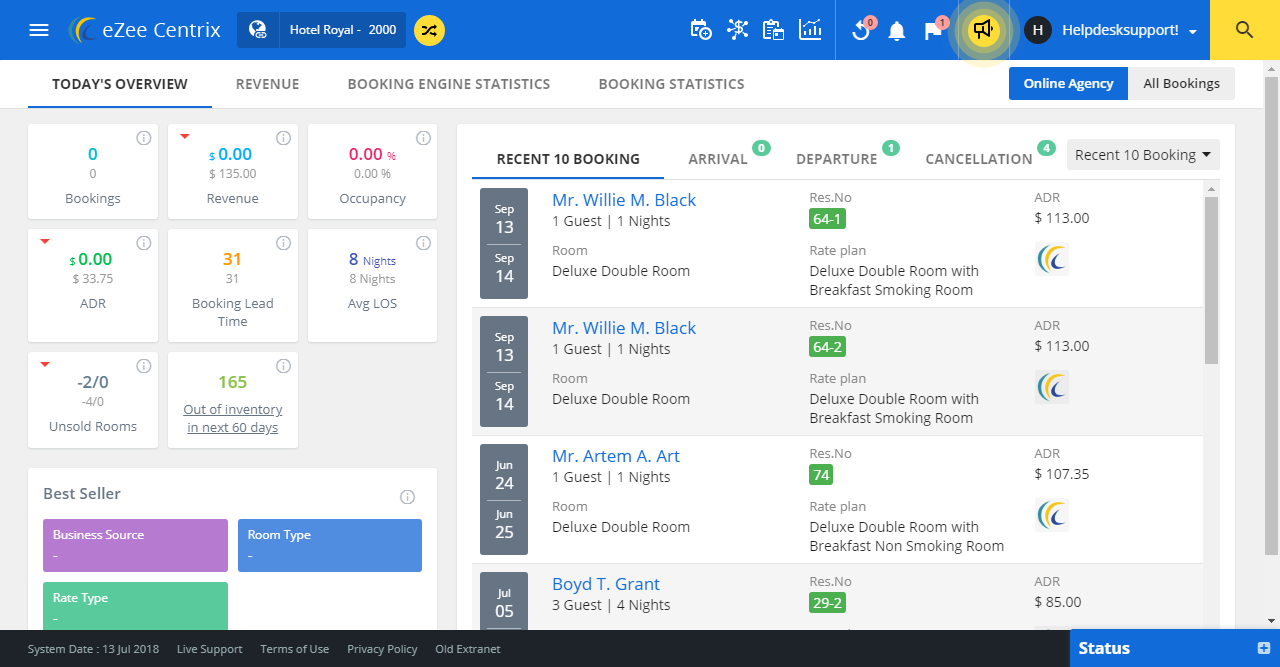Expand the Recent 10 Booking dropdown
Screen dimensions: 1280x667
pyautogui.click(x=1143, y=155)
